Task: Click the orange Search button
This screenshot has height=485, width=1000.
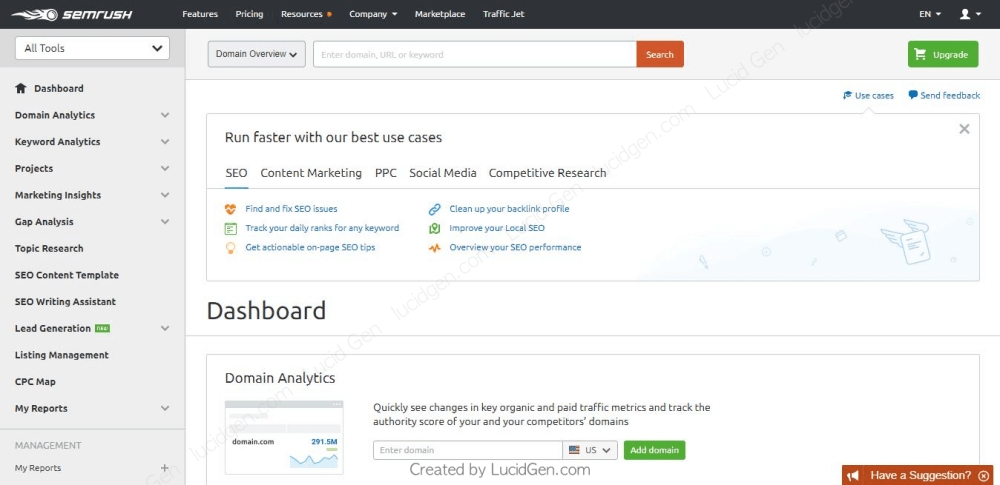Action: point(659,54)
